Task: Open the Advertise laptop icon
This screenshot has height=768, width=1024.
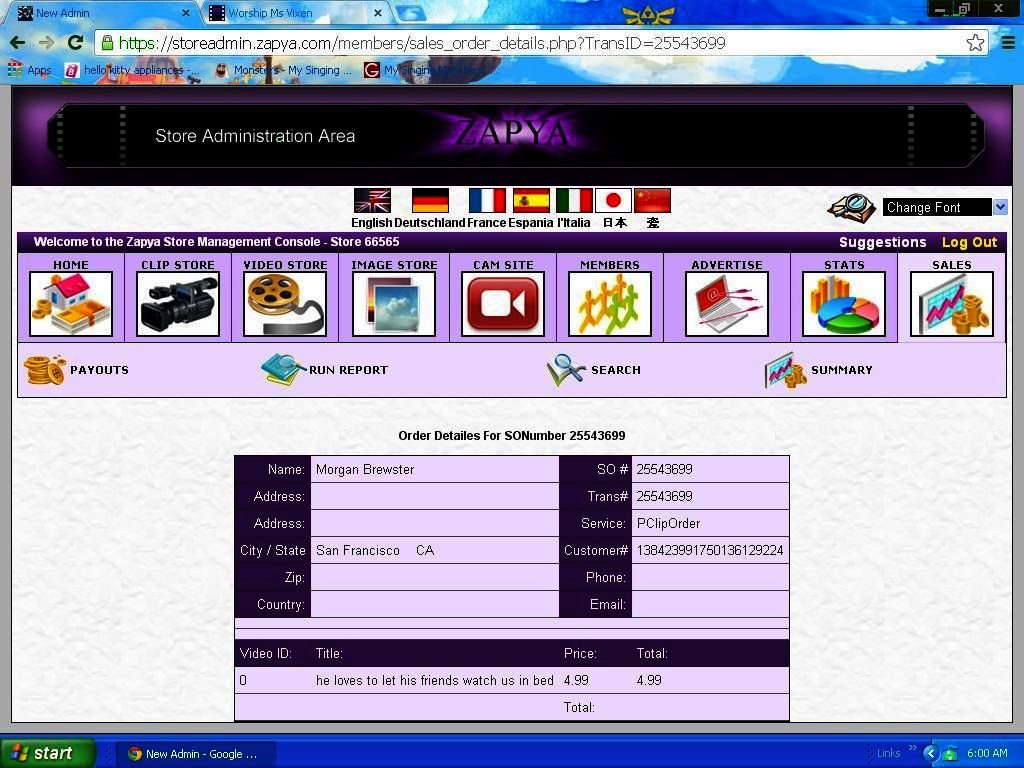Action: [727, 304]
